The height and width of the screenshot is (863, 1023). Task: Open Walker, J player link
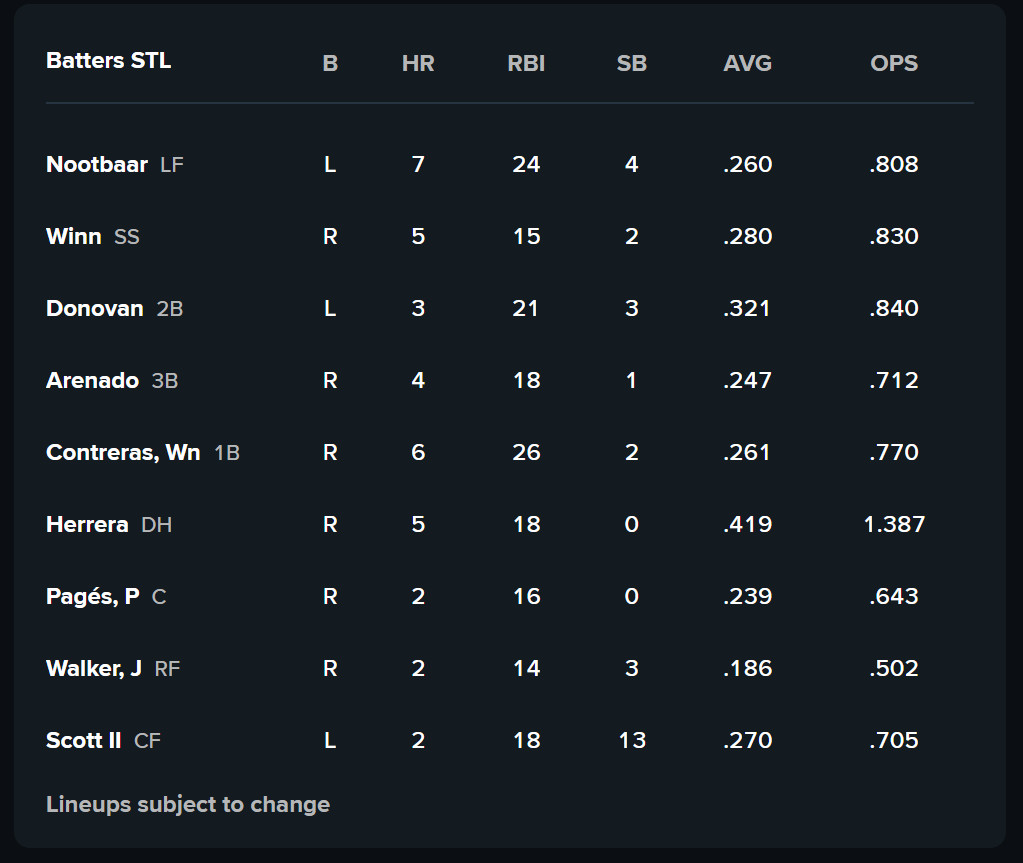(x=94, y=669)
